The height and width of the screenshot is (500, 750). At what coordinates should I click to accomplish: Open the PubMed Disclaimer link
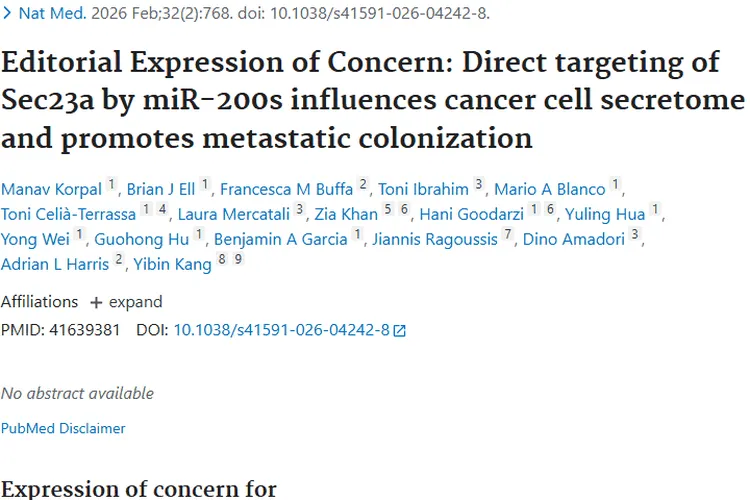(x=63, y=428)
